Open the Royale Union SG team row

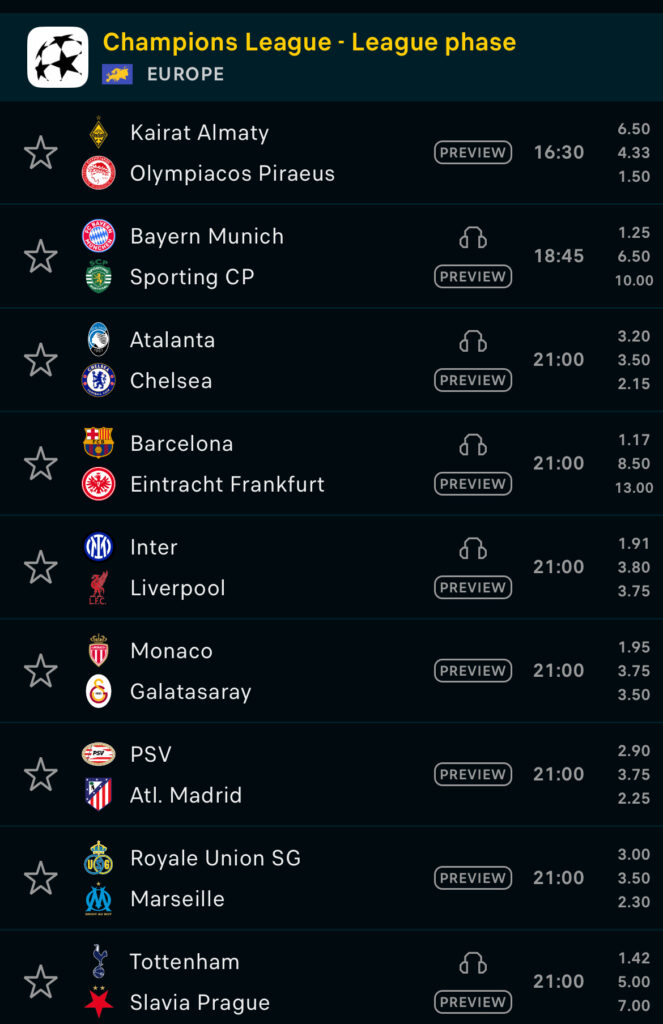tap(215, 858)
